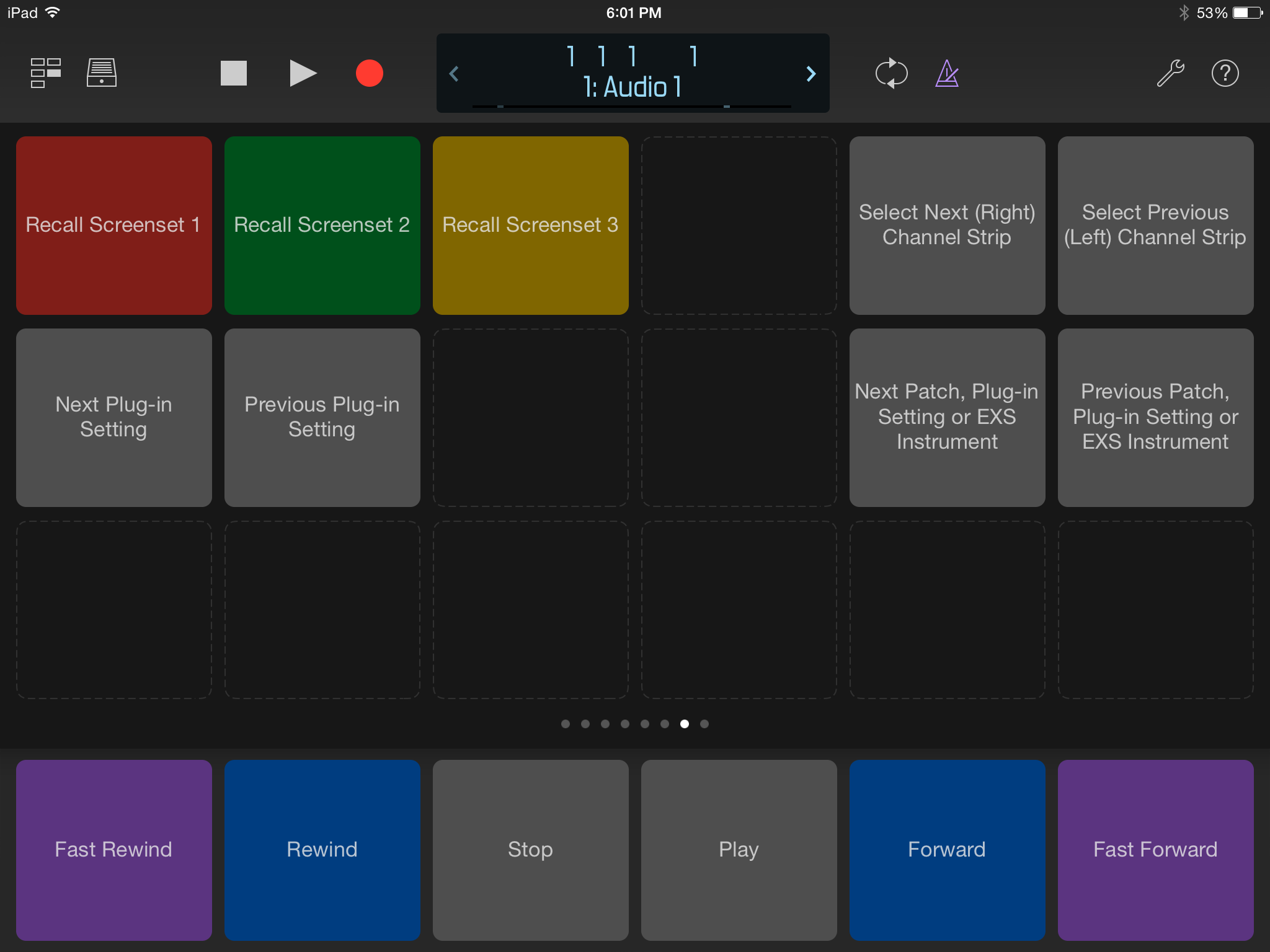Image resolution: width=1270 pixels, height=952 pixels.
Task: Start recording with the red record icon
Action: (x=369, y=73)
